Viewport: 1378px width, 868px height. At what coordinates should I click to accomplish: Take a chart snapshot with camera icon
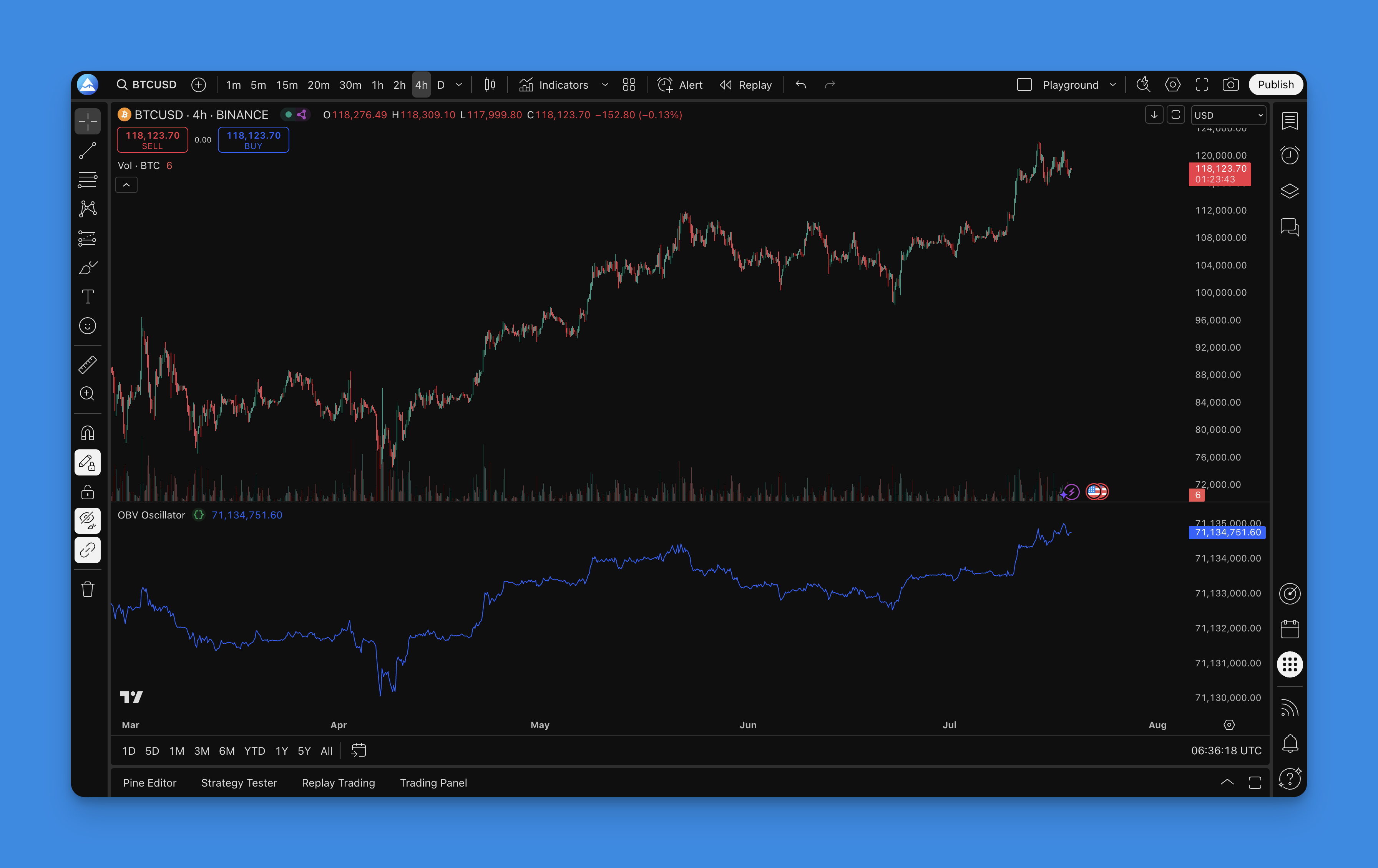click(x=1230, y=84)
